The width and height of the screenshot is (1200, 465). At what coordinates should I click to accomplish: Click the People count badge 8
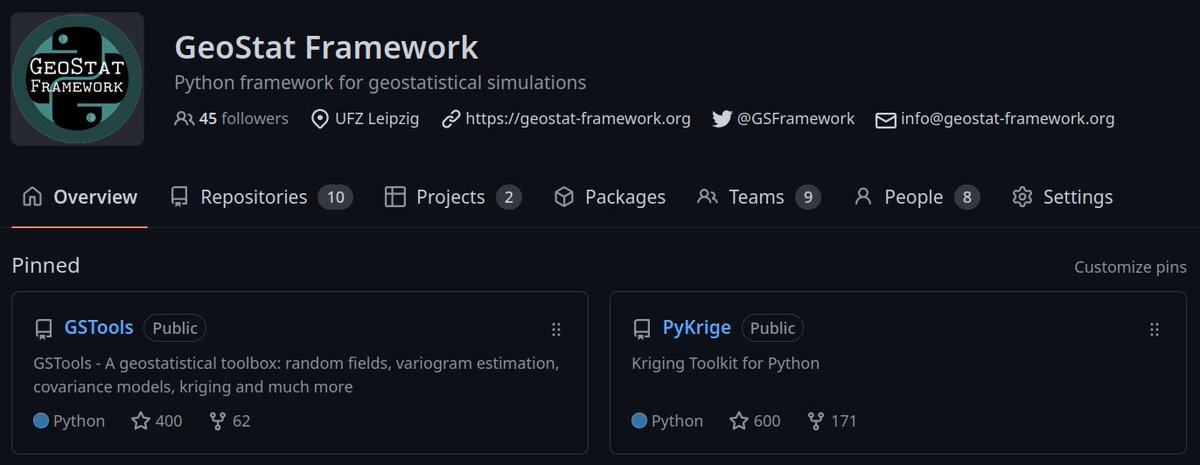click(967, 197)
